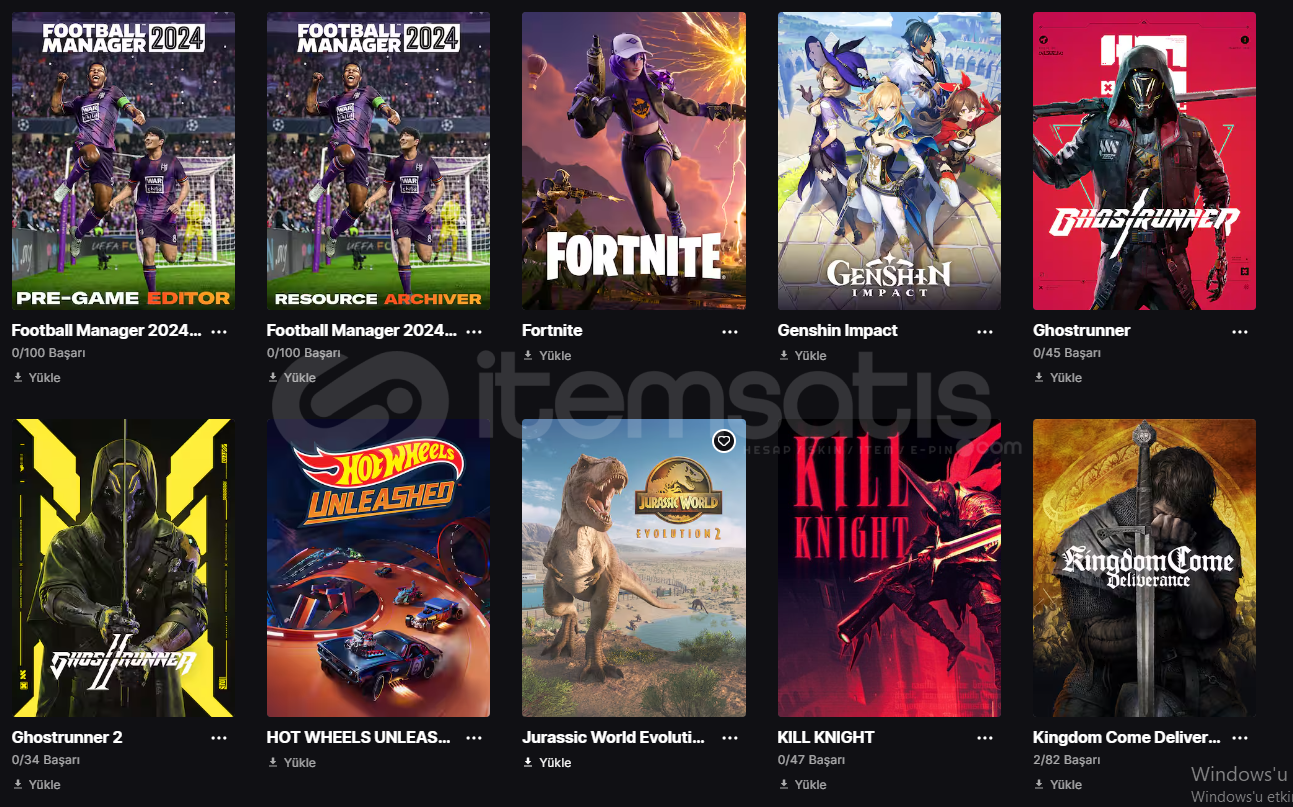The width and height of the screenshot is (1293, 807).
Task: Open the three-dot menu for Fortnite
Action: [x=730, y=331]
